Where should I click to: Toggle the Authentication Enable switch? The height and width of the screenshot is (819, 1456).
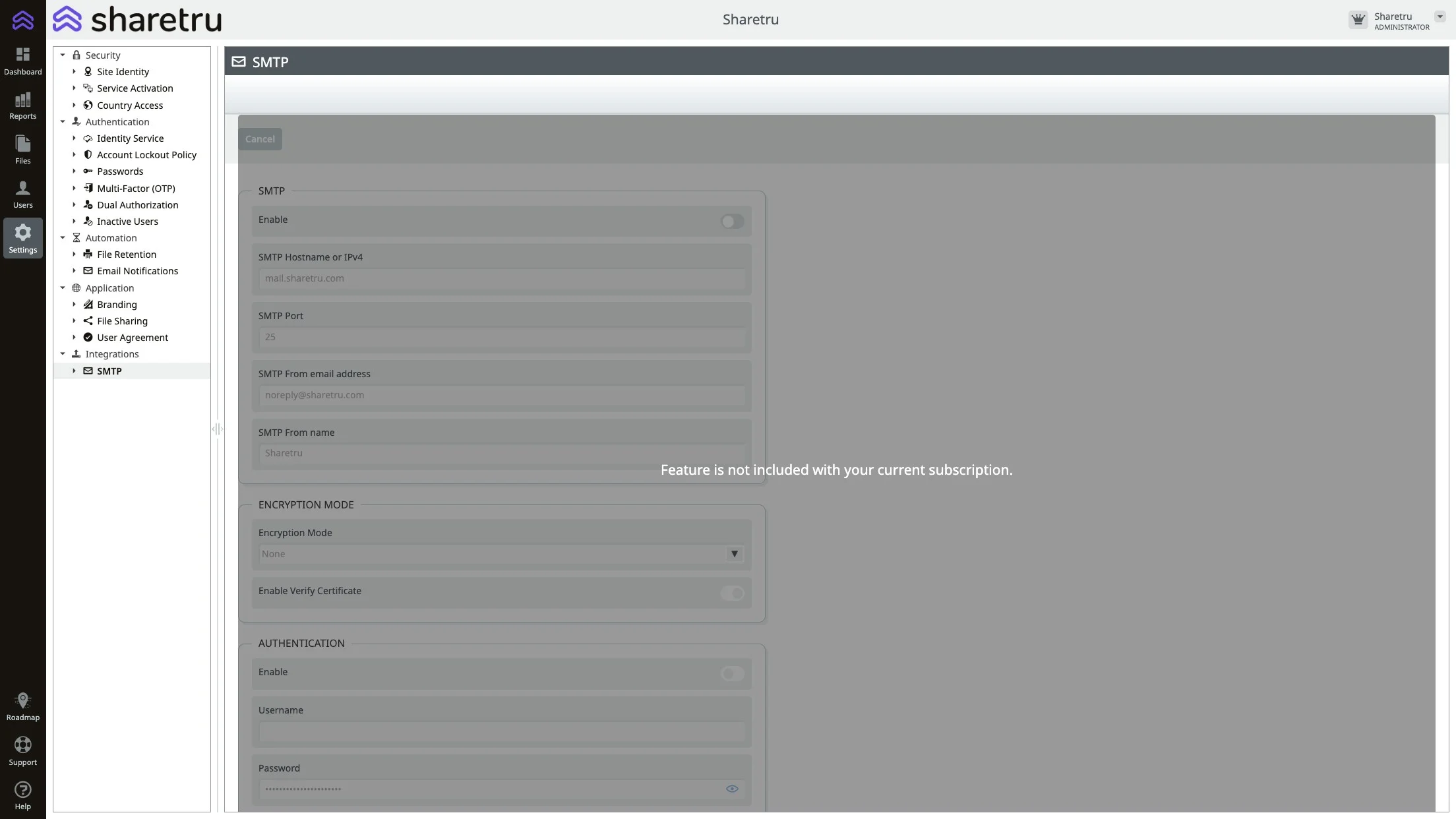tap(732, 674)
